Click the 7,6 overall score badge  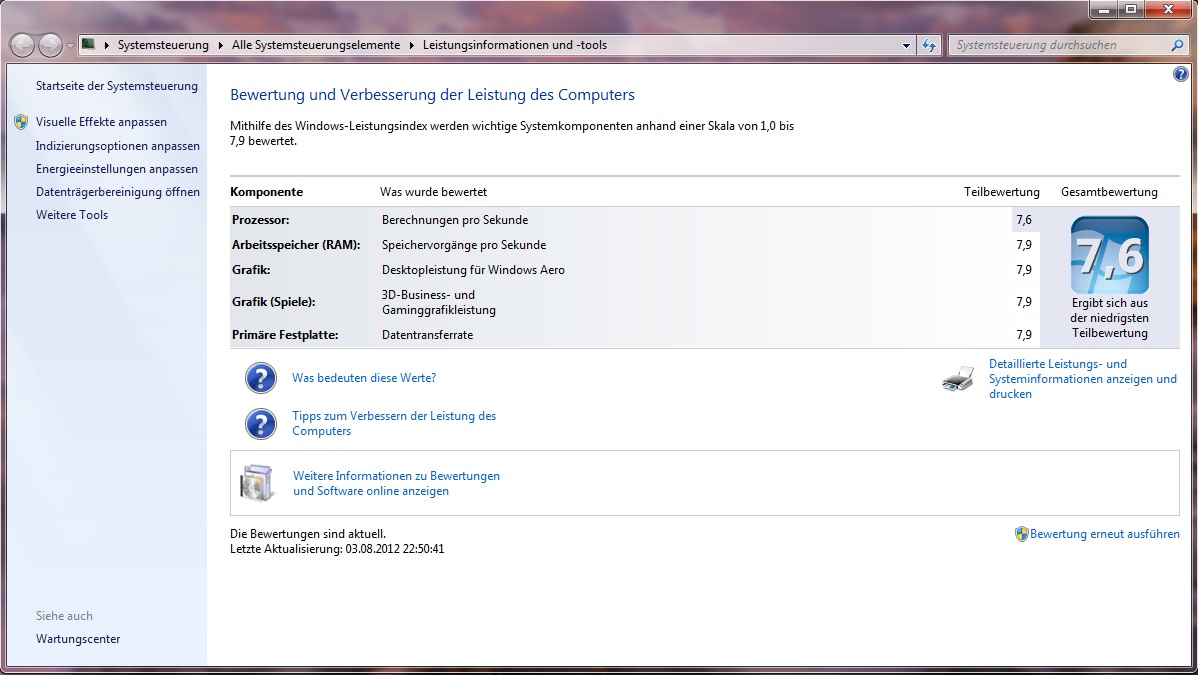1109,255
